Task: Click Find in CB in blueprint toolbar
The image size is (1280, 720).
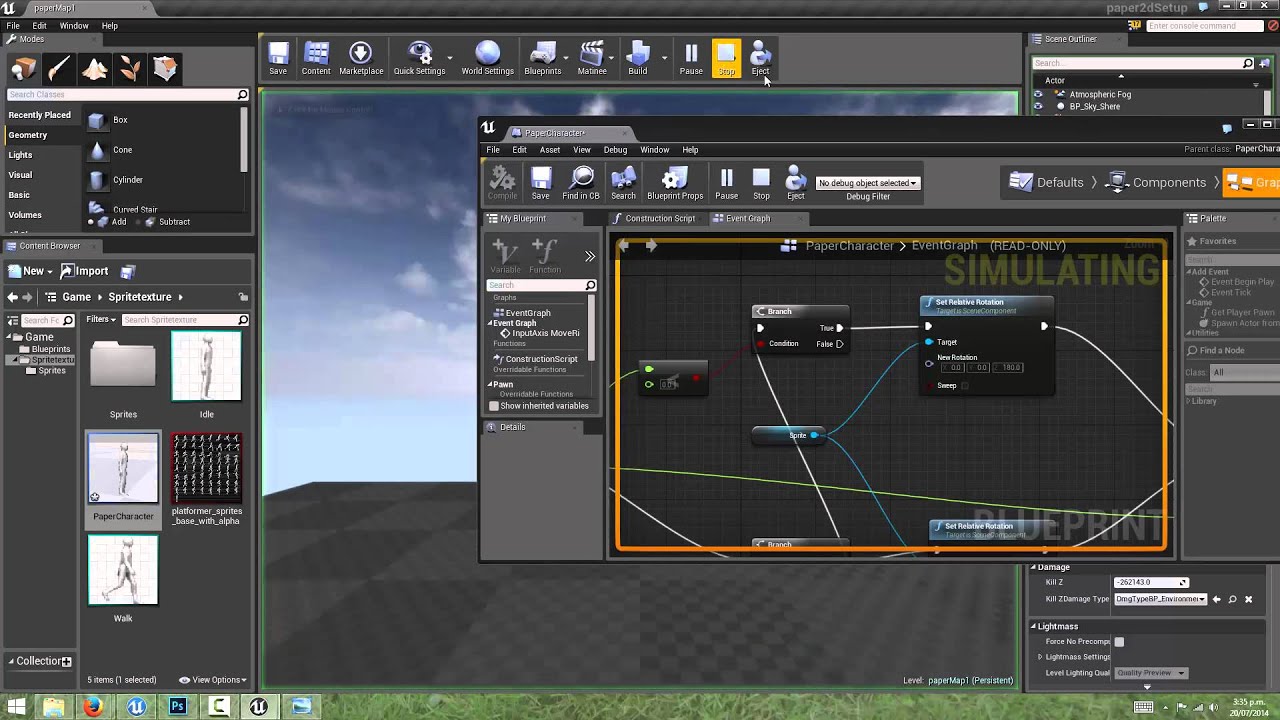Action: (581, 183)
